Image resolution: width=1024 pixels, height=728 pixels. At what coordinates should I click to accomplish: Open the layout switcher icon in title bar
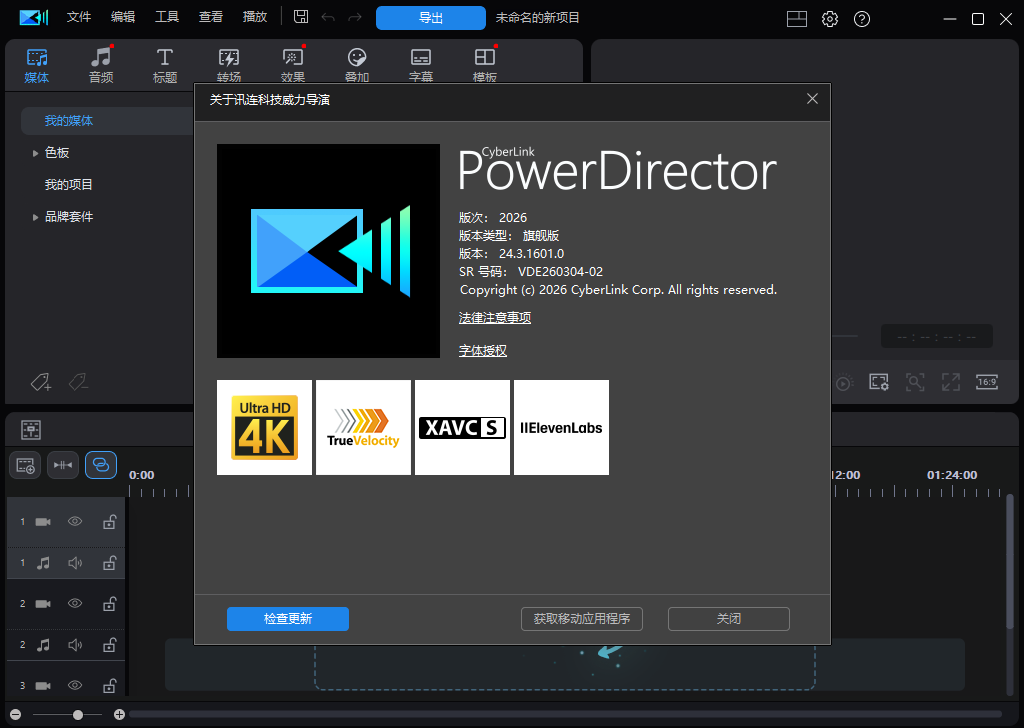pos(796,19)
